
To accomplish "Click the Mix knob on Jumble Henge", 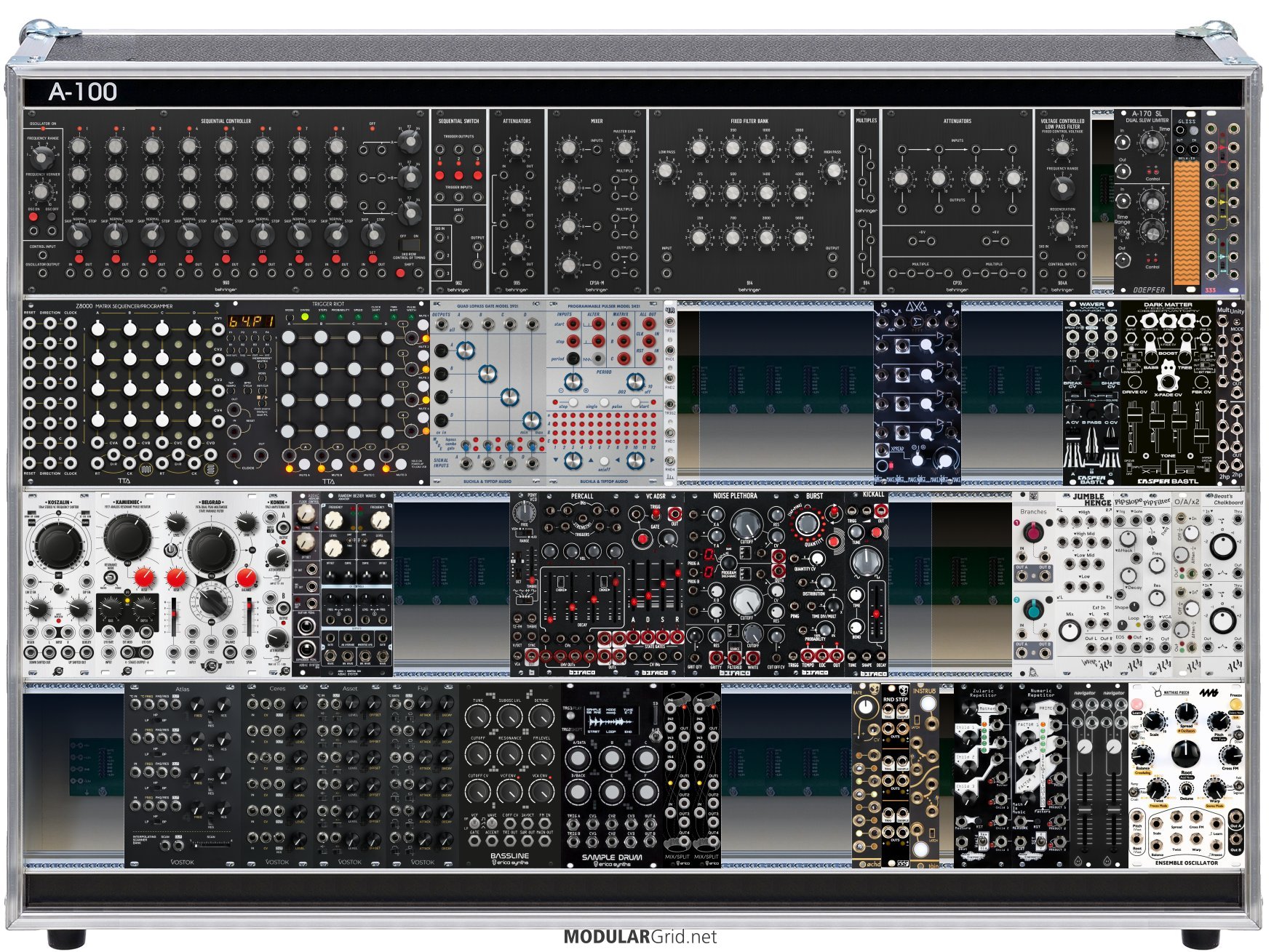I will coord(1069,631).
